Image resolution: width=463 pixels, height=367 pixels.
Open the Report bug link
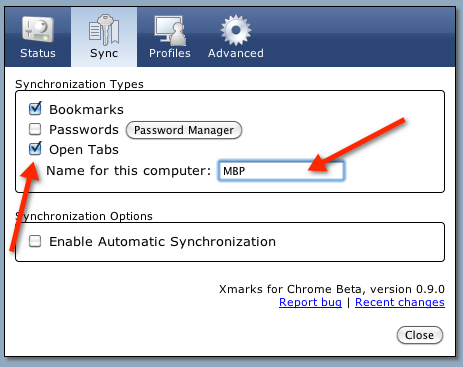coord(310,302)
